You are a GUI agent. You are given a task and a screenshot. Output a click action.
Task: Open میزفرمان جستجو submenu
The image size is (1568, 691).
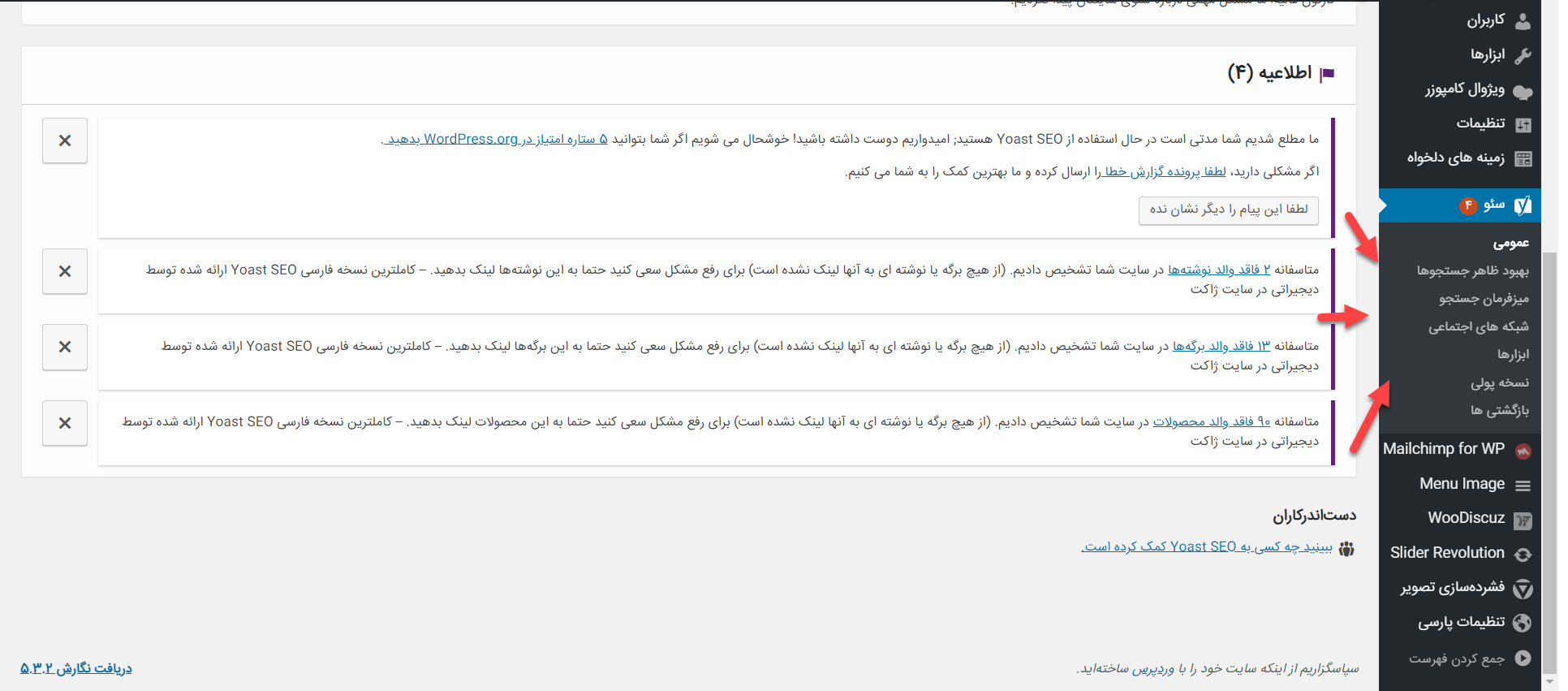coord(1484,299)
